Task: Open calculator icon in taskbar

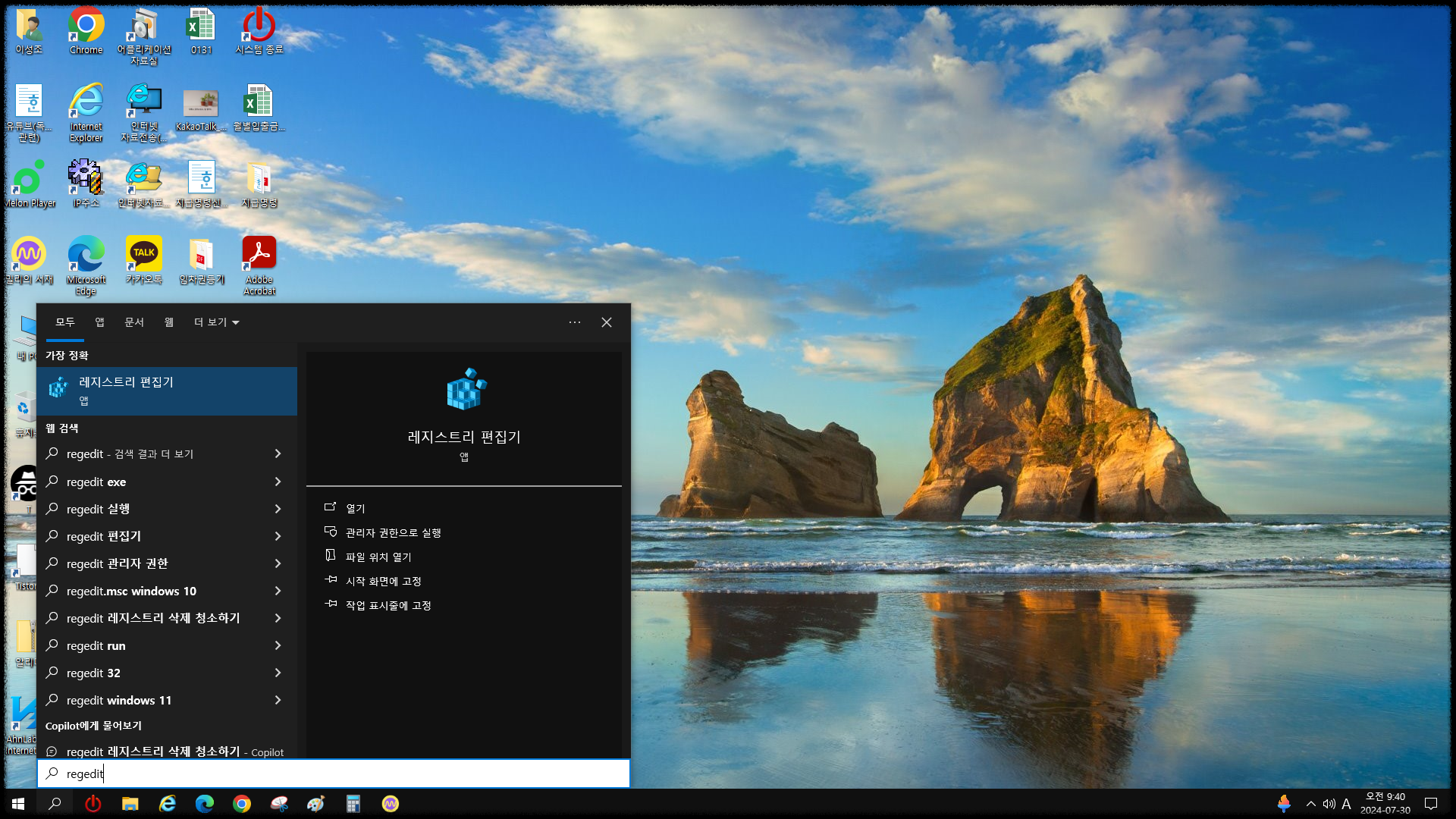Action: 353,804
